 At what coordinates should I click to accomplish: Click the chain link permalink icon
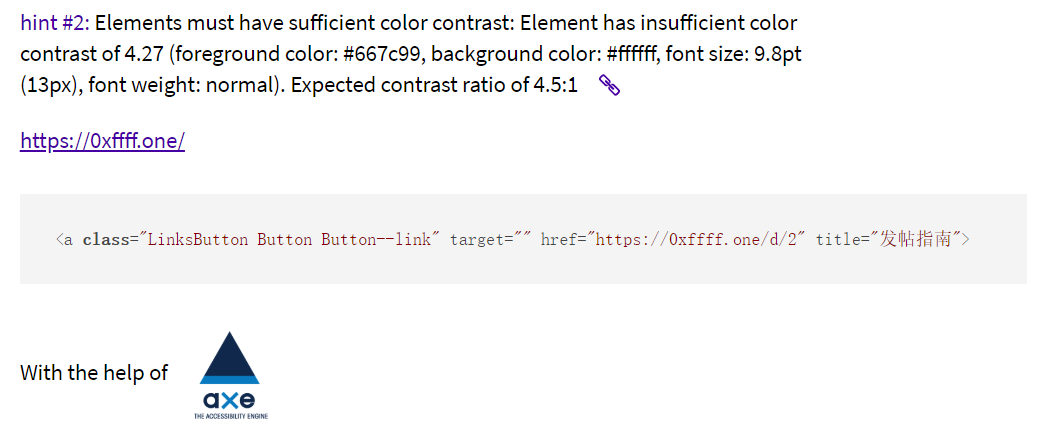coord(609,85)
